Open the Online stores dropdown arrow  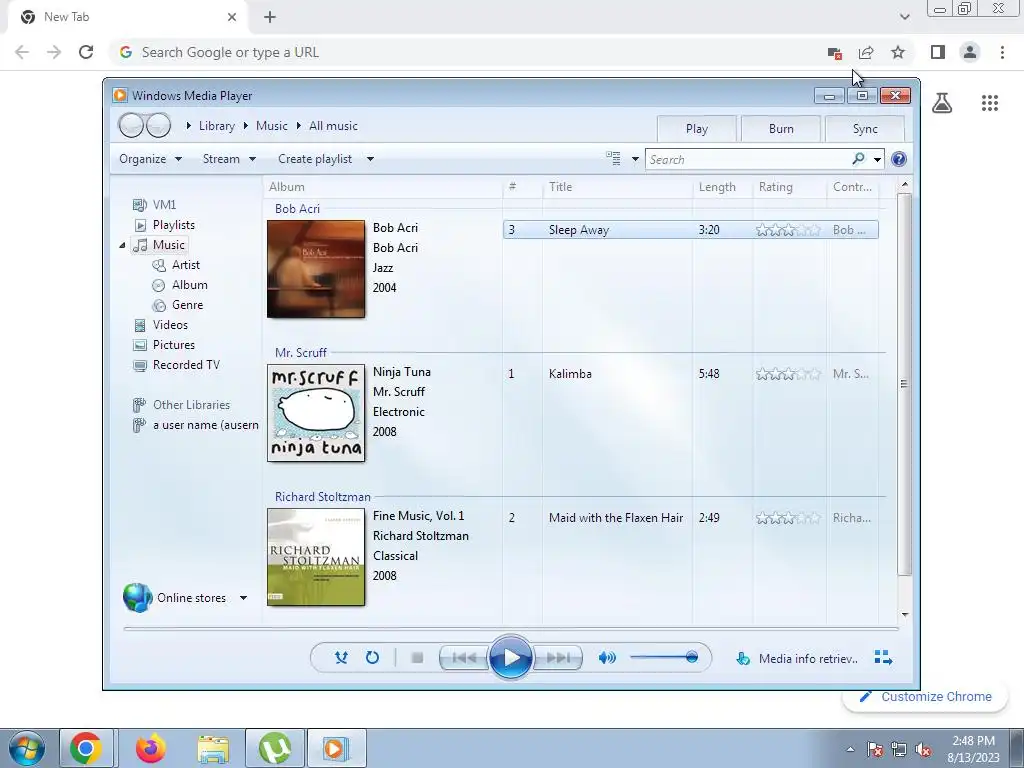[x=243, y=598]
